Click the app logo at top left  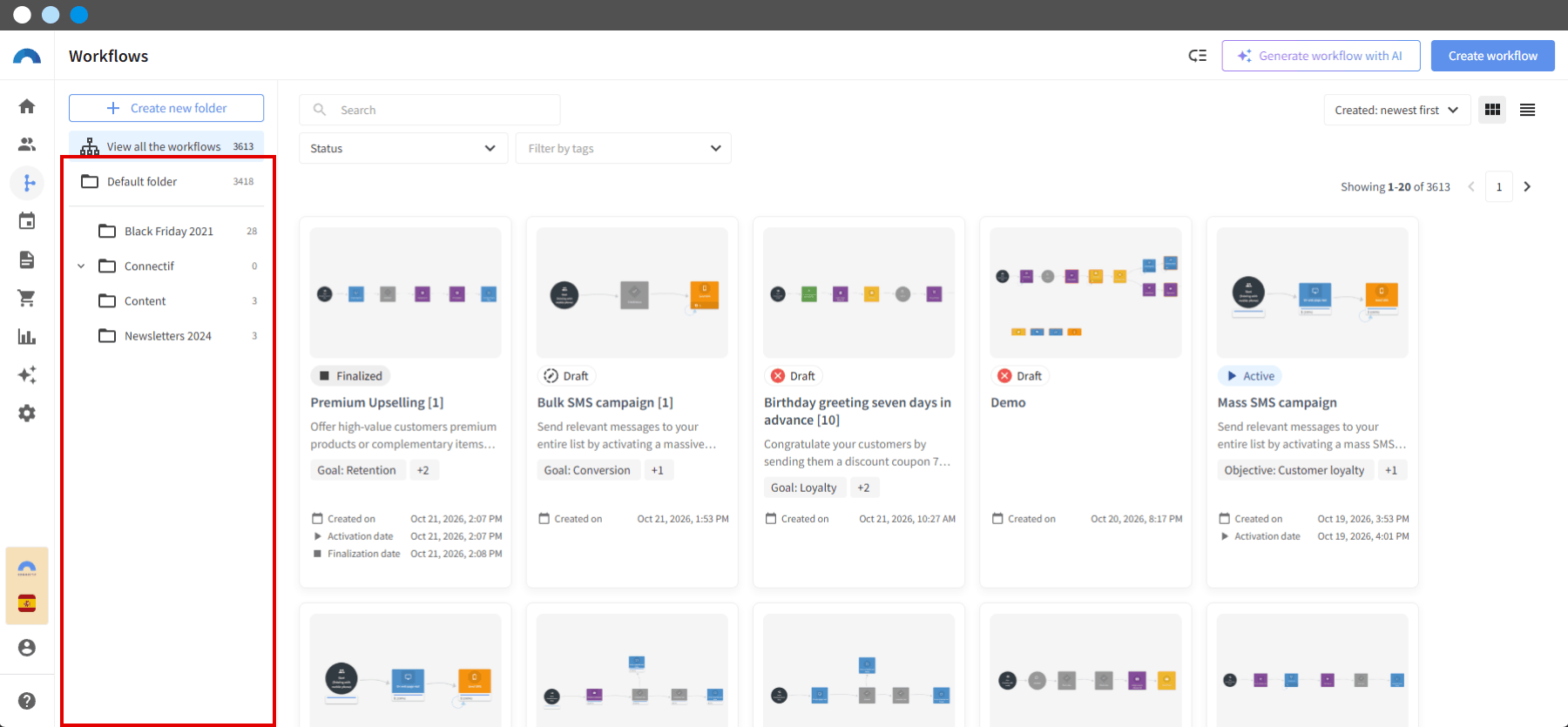[x=27, y=57]
